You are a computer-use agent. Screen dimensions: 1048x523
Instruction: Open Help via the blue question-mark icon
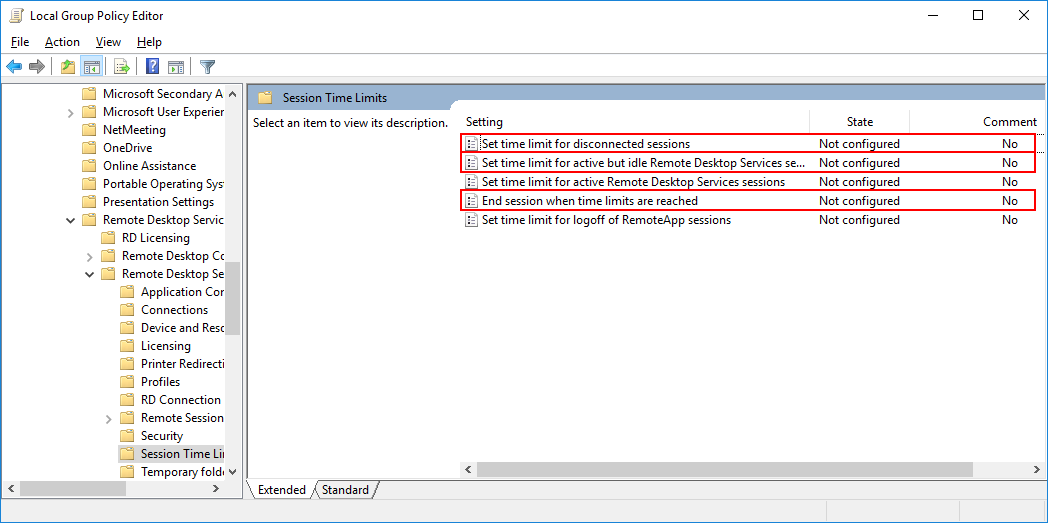point(152,67)
